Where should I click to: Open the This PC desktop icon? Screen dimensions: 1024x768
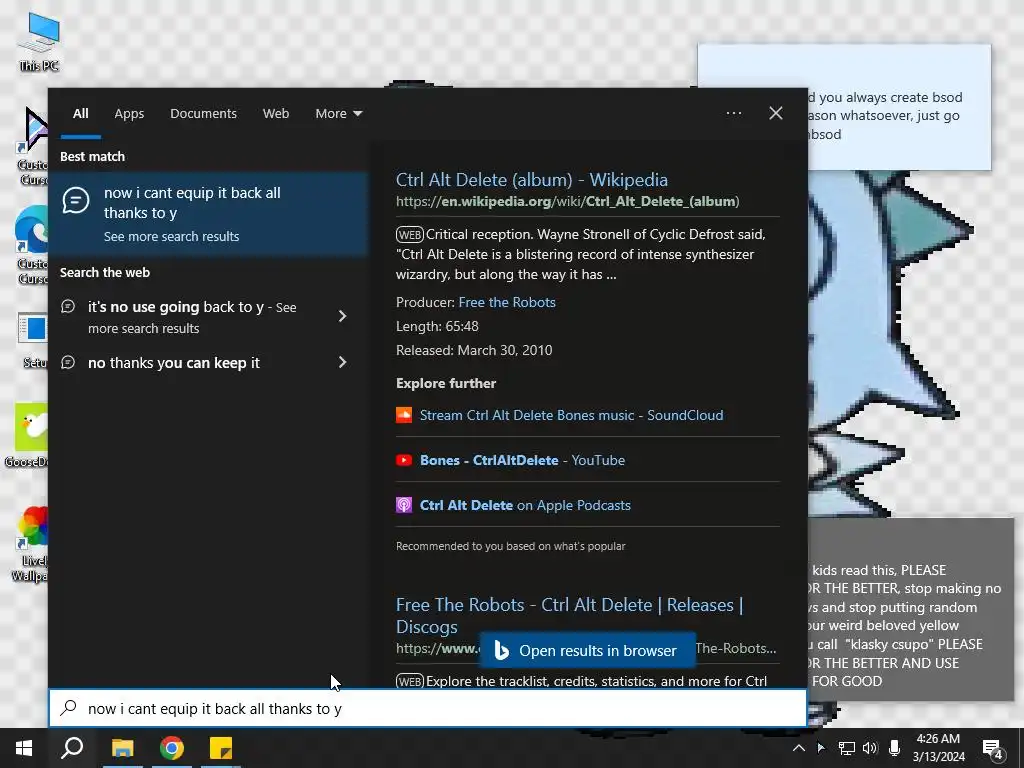pos(39,42)
